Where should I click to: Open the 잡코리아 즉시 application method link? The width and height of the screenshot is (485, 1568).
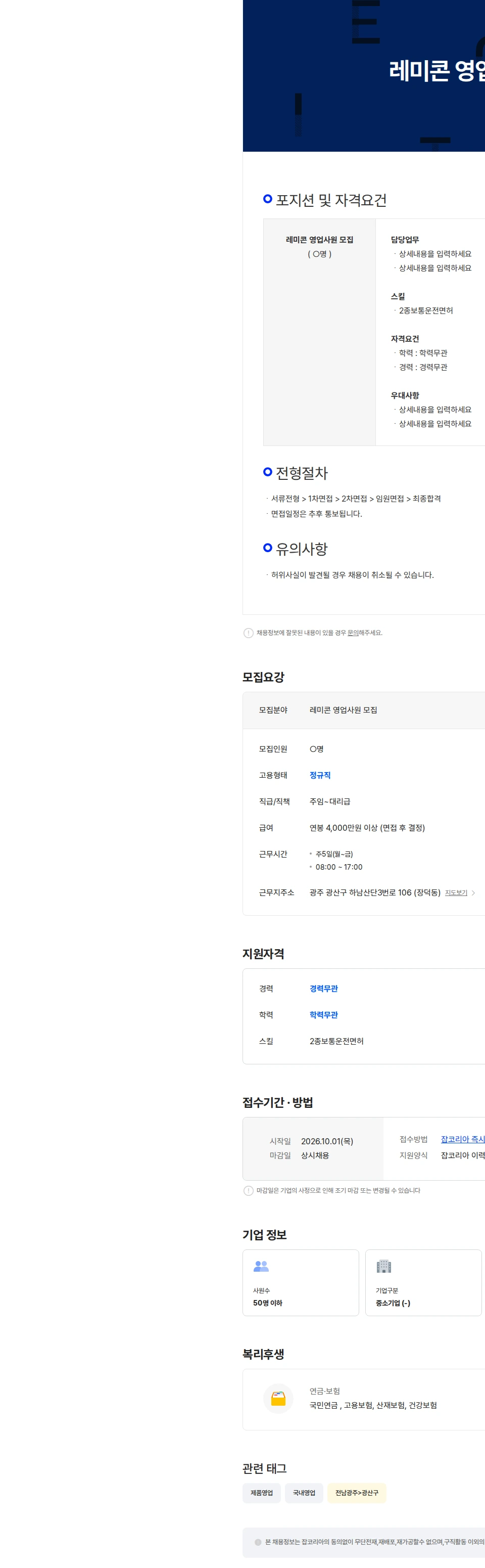click(x=462, y=1139)
